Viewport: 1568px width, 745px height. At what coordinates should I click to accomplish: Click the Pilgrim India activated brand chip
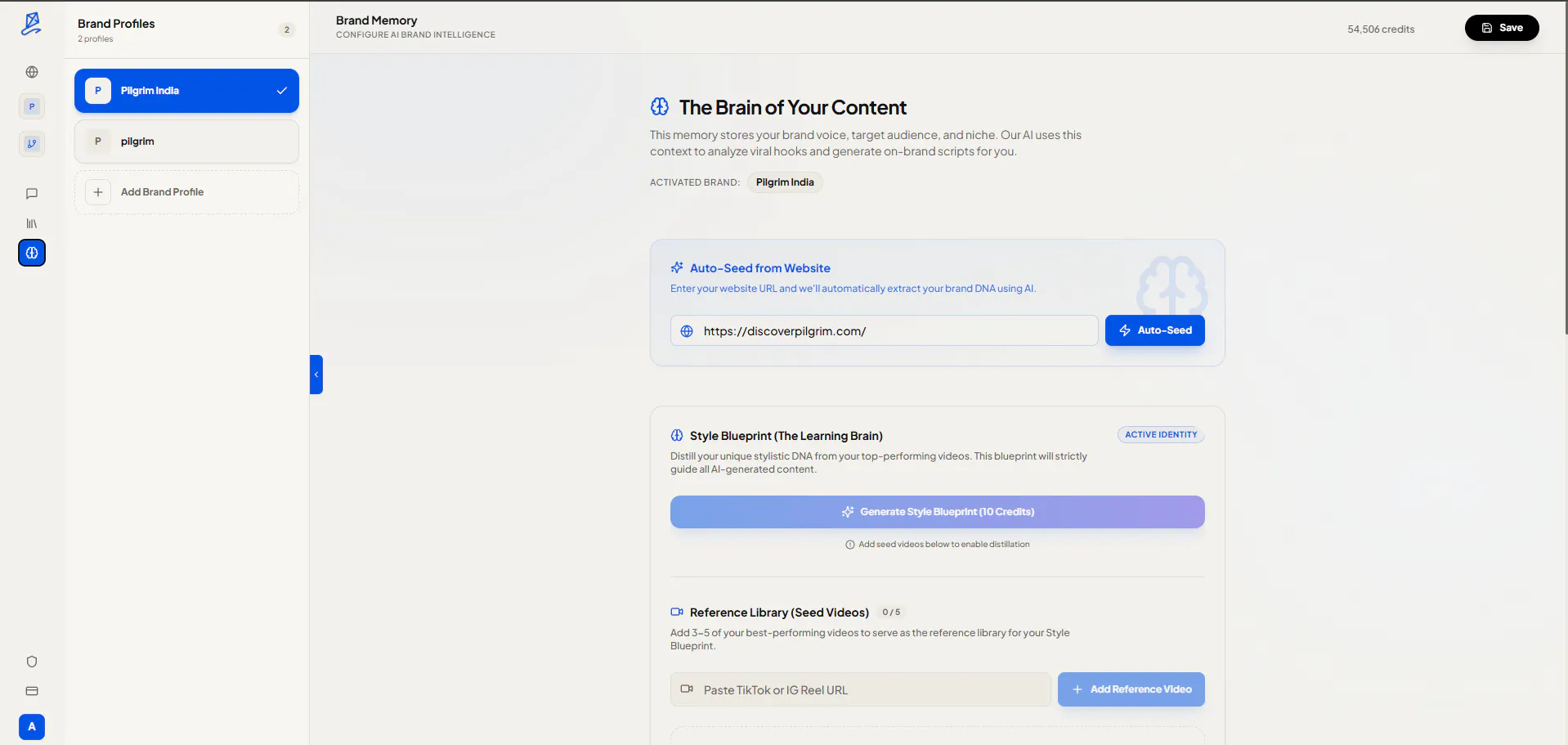[785, 182]
